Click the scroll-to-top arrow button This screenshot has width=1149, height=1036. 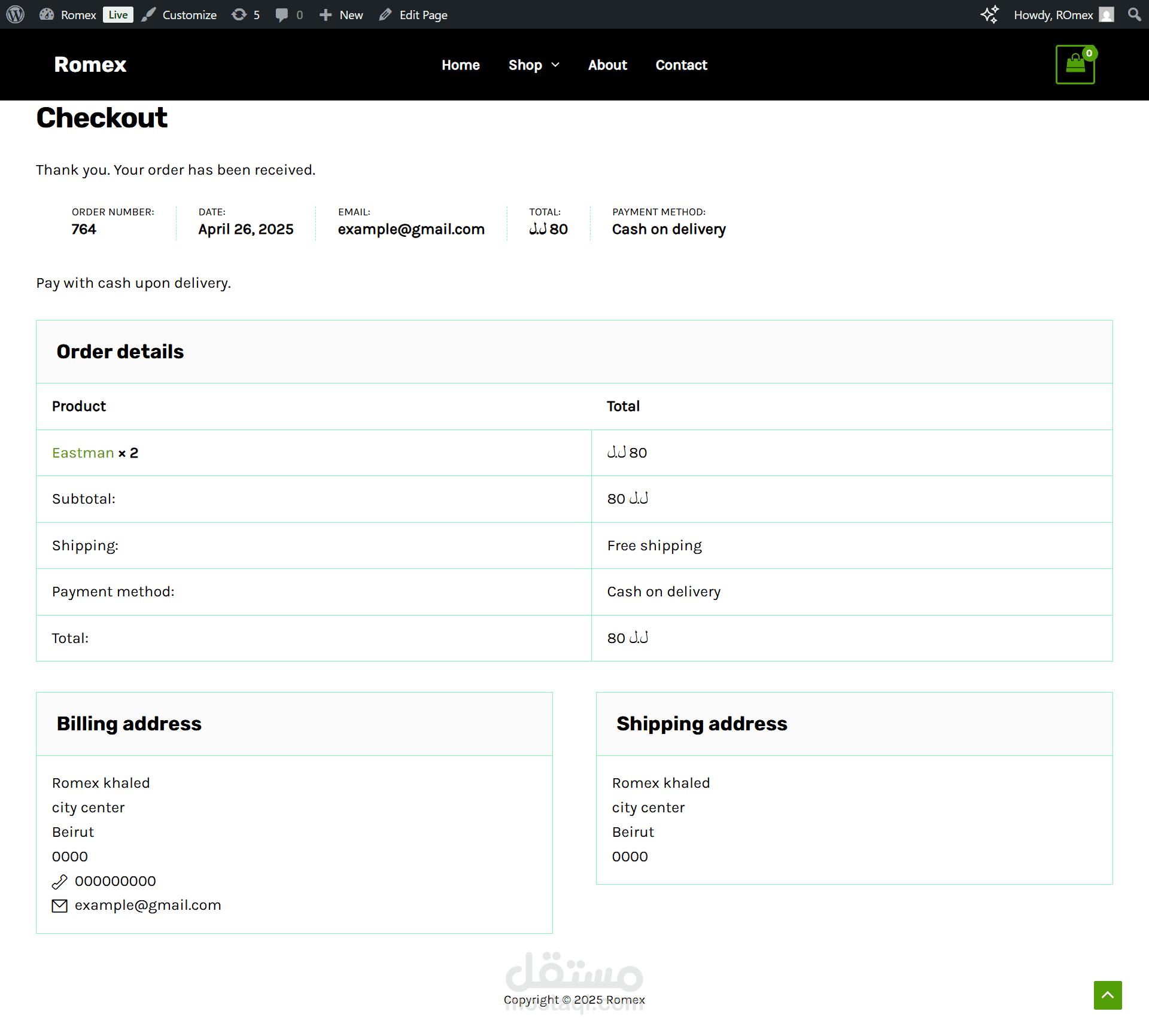pyautogui.click(x=1107, y=995)
